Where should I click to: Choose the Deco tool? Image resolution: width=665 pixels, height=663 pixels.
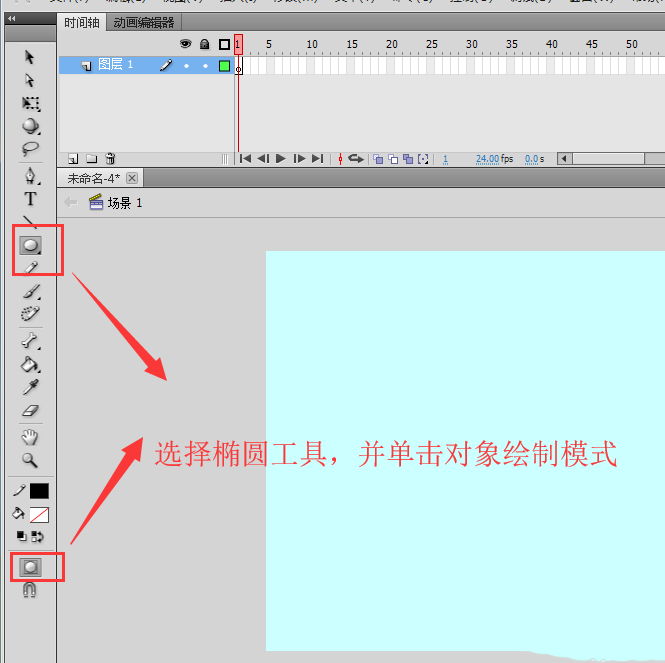30,313
